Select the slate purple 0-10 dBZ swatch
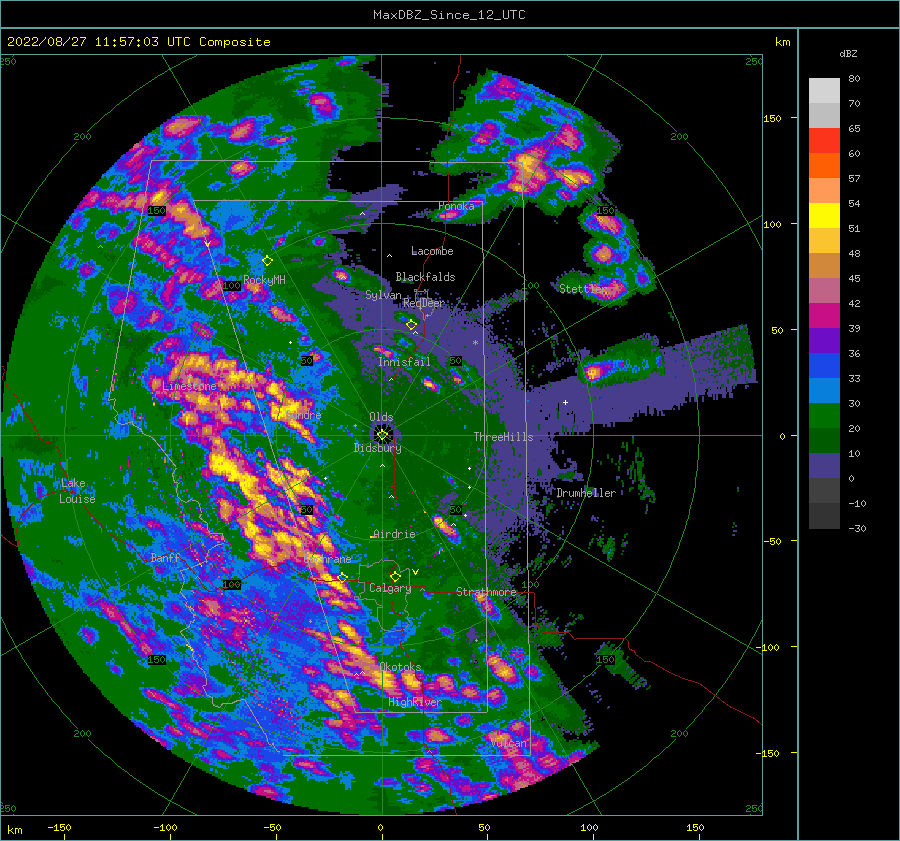 tap(824, 466)
